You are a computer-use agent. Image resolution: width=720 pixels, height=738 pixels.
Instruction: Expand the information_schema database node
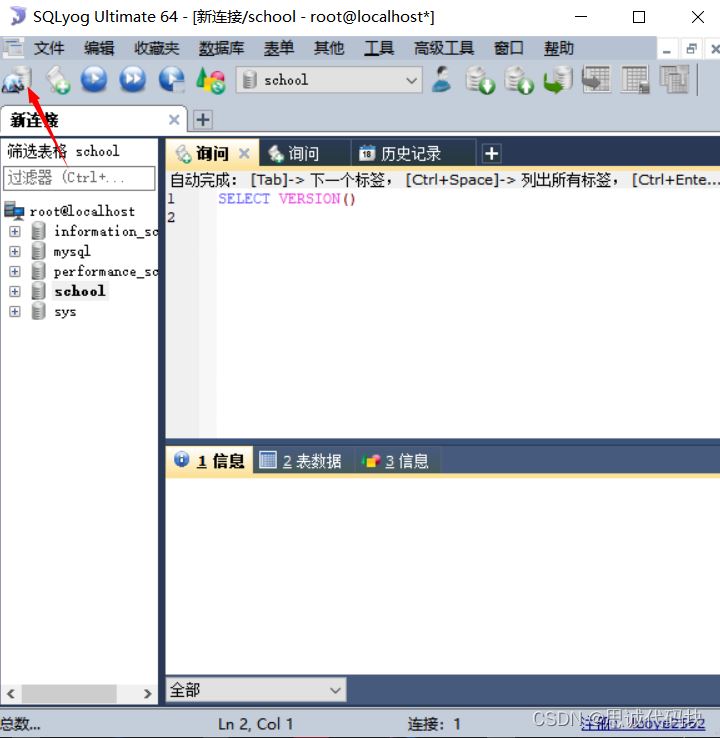[14, 231]
